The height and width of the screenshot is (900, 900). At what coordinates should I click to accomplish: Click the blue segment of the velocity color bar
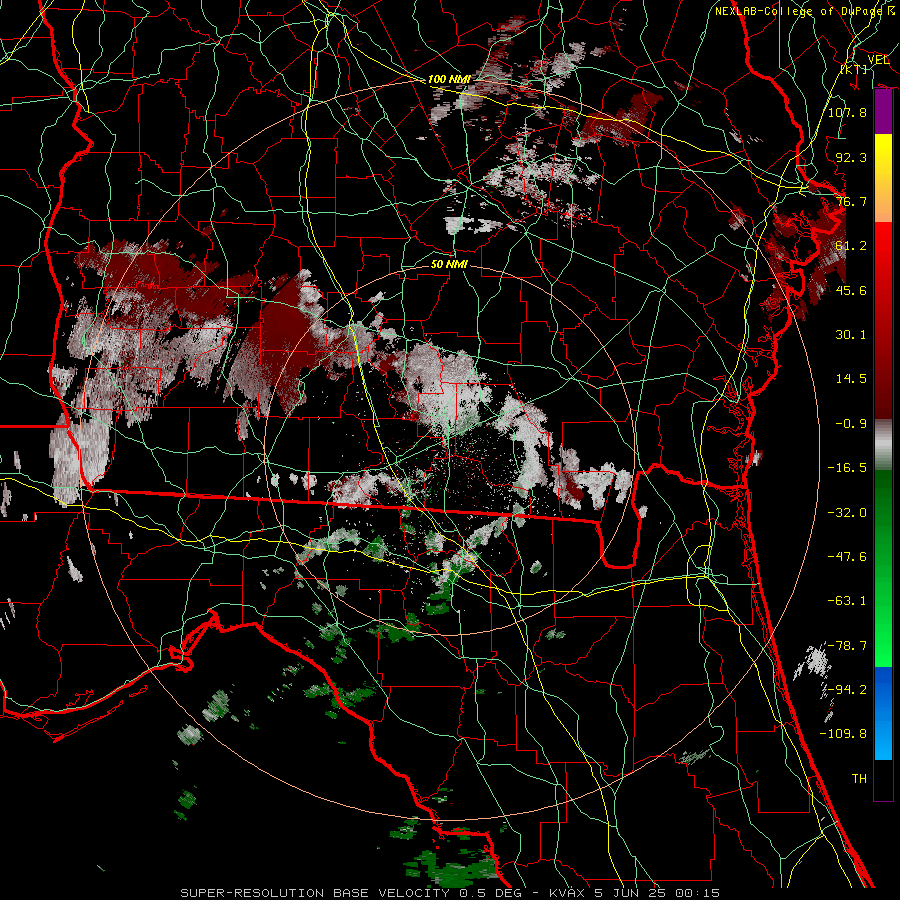click(883, 713)
